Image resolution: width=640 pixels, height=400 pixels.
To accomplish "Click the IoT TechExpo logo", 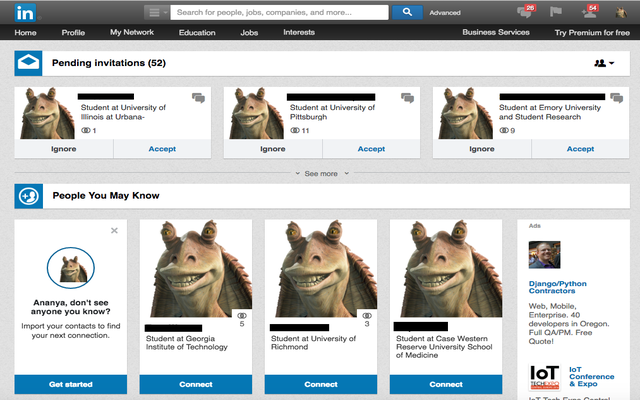I will click(544, 378).
